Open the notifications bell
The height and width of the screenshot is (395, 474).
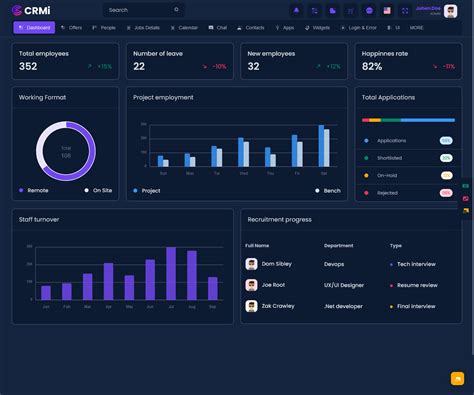coord(296,11)
